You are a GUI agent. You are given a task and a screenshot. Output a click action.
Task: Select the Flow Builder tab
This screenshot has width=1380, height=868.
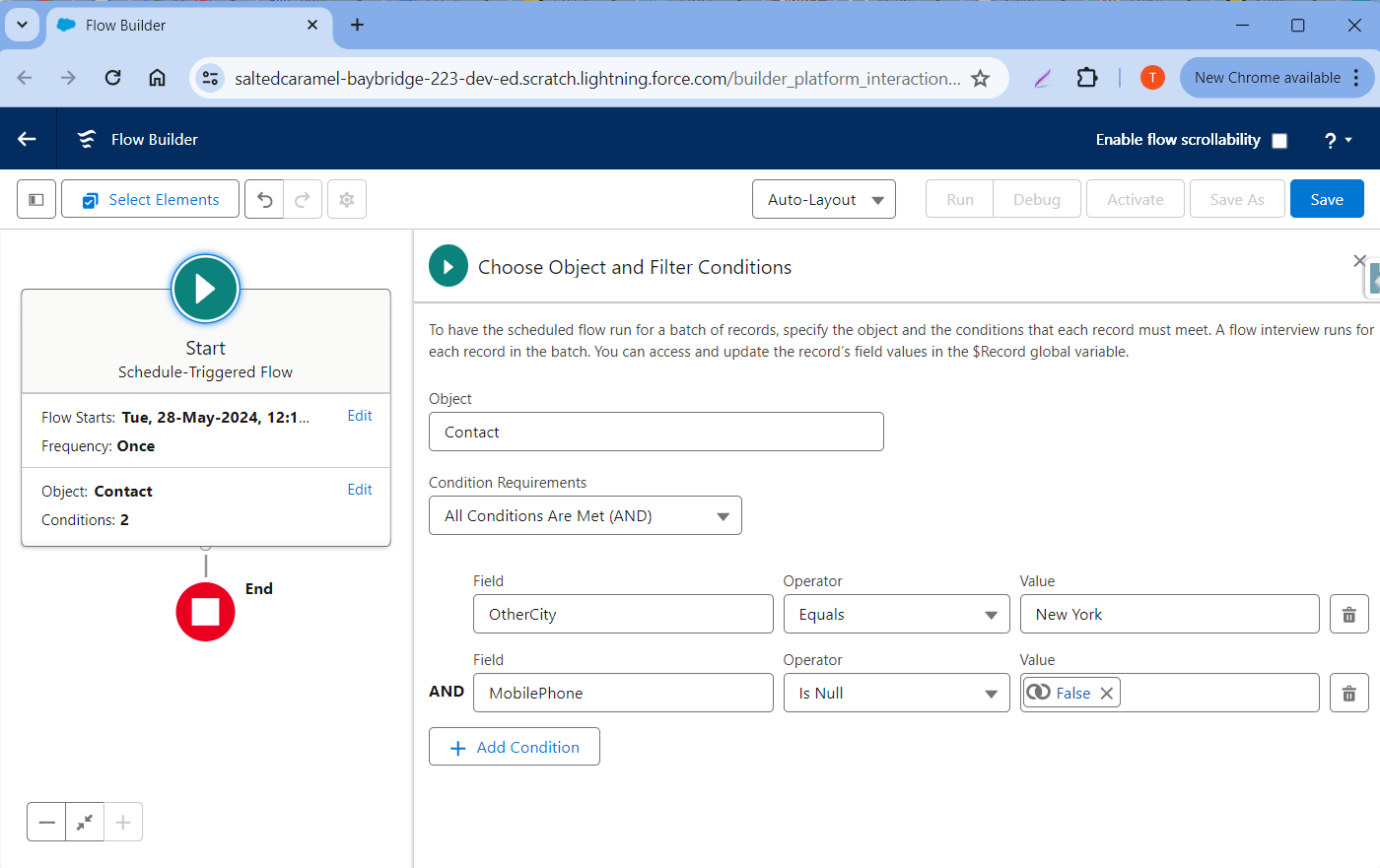pyautogui.click(x=187, y=25)
